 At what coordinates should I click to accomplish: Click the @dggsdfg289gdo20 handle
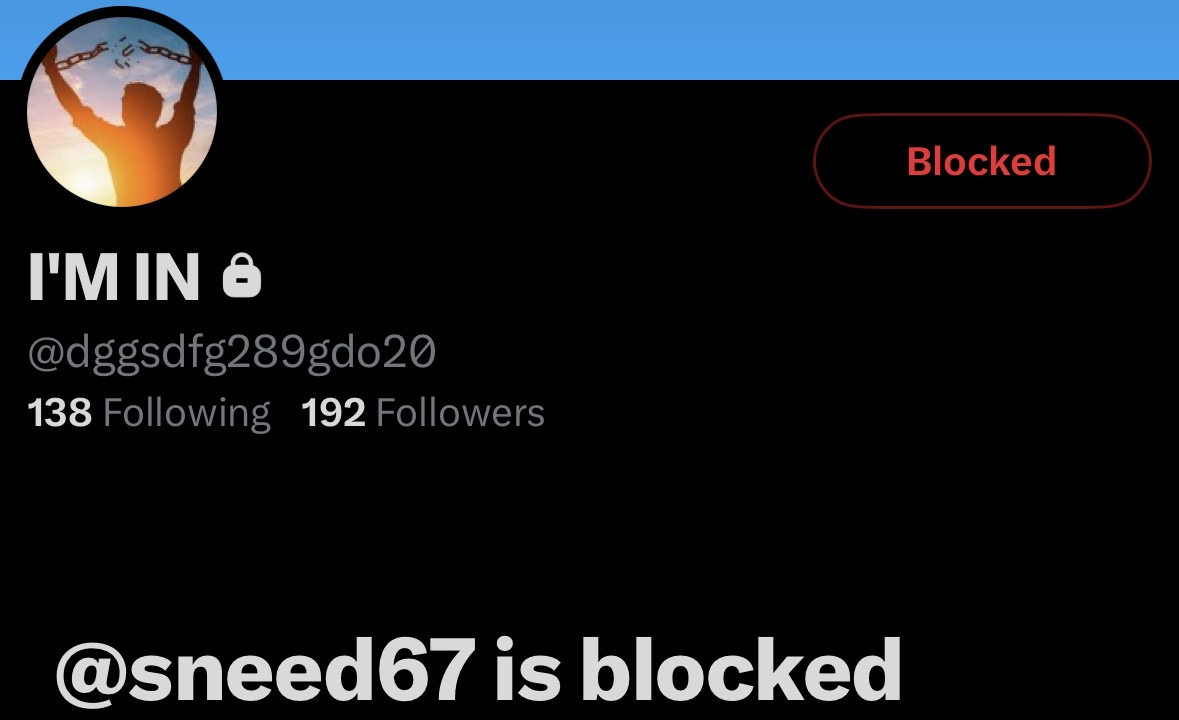[x=232, y=352]
